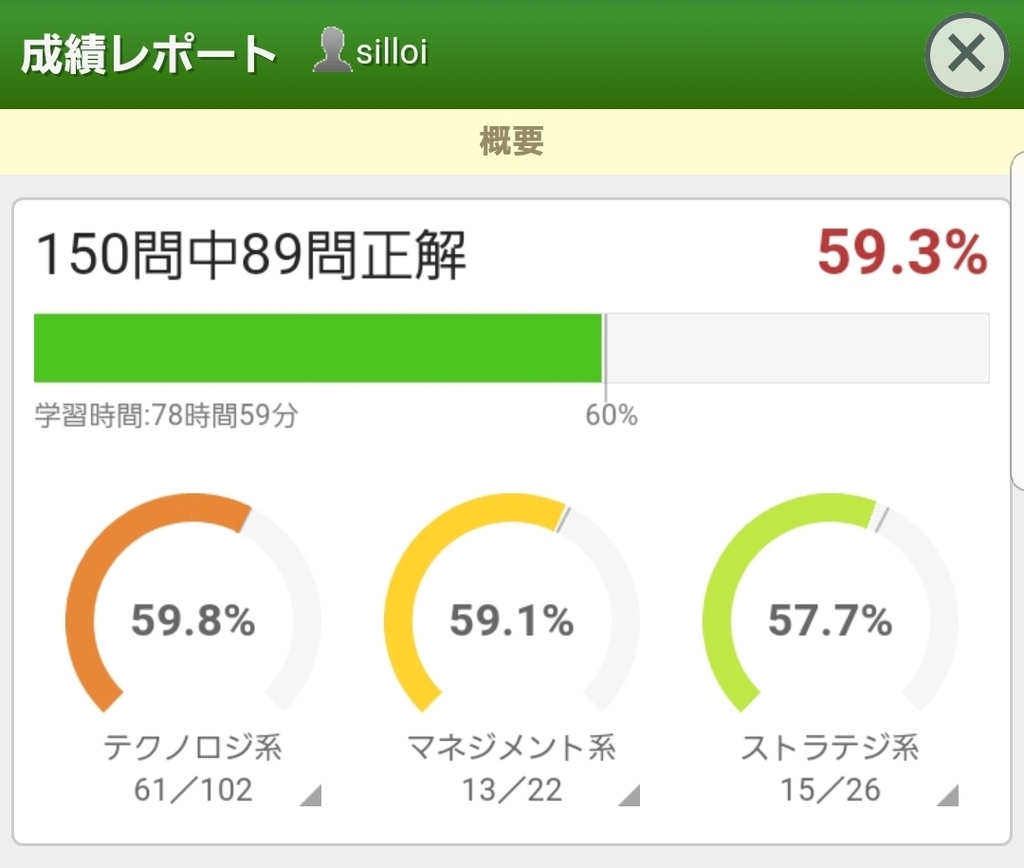Select the テクノロジ系 circular gauge

pos(193,620)
